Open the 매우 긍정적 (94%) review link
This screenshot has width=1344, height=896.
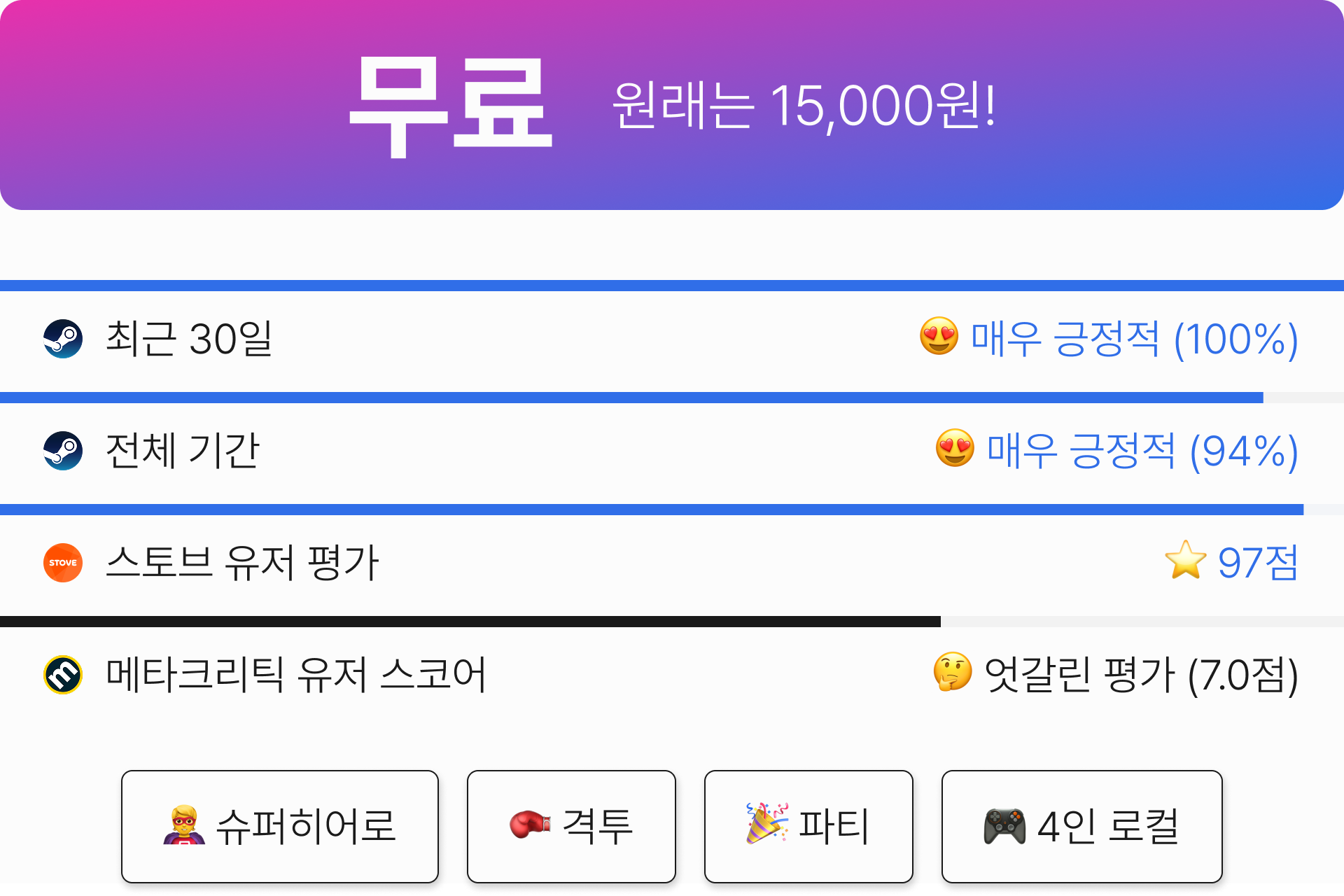pos(1142,451)
